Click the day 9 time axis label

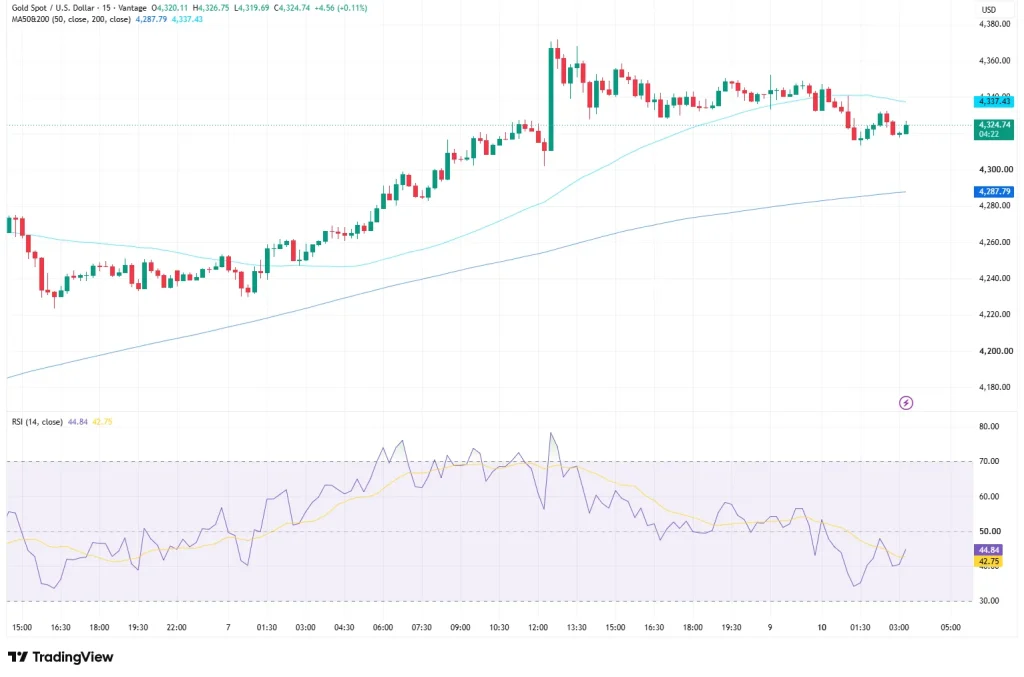click(x=770, y=627)
